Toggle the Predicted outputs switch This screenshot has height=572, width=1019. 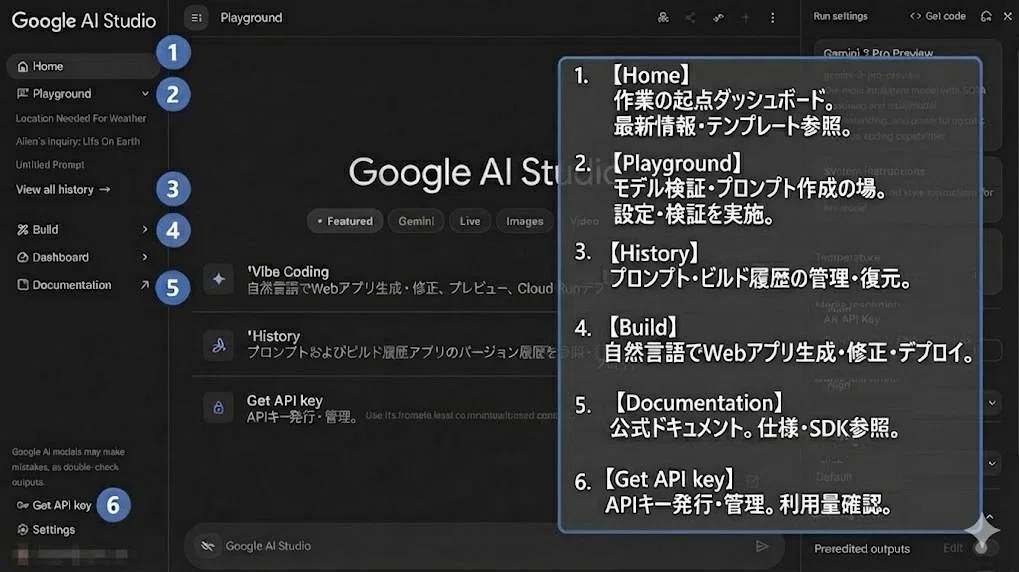[x=985, y=549]
